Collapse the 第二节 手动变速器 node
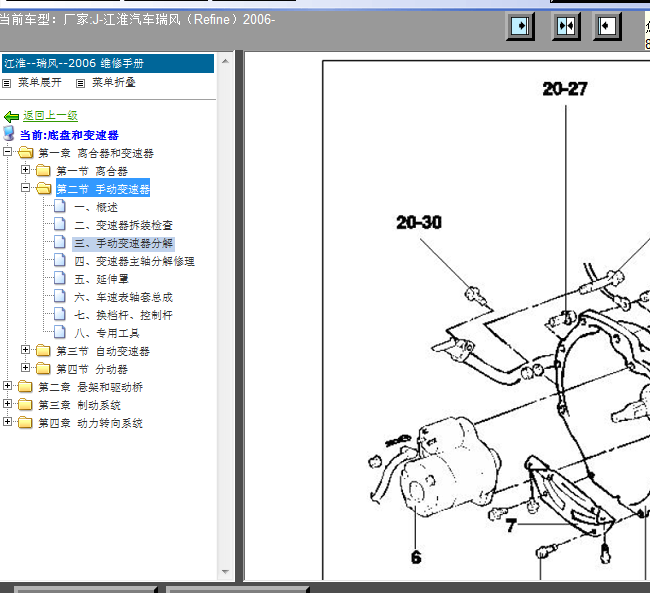This screenshot has width=650, height=593. pos(25,187)
